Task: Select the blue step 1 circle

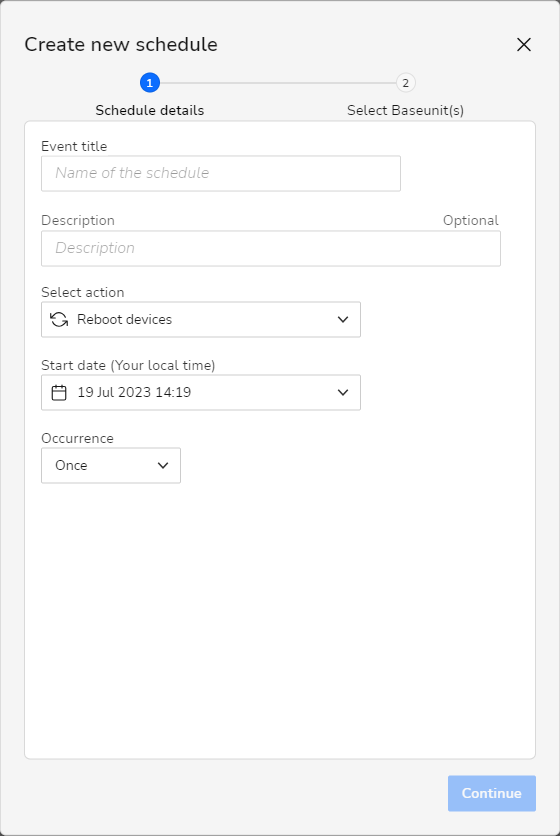Action: (x=150, y=83)
